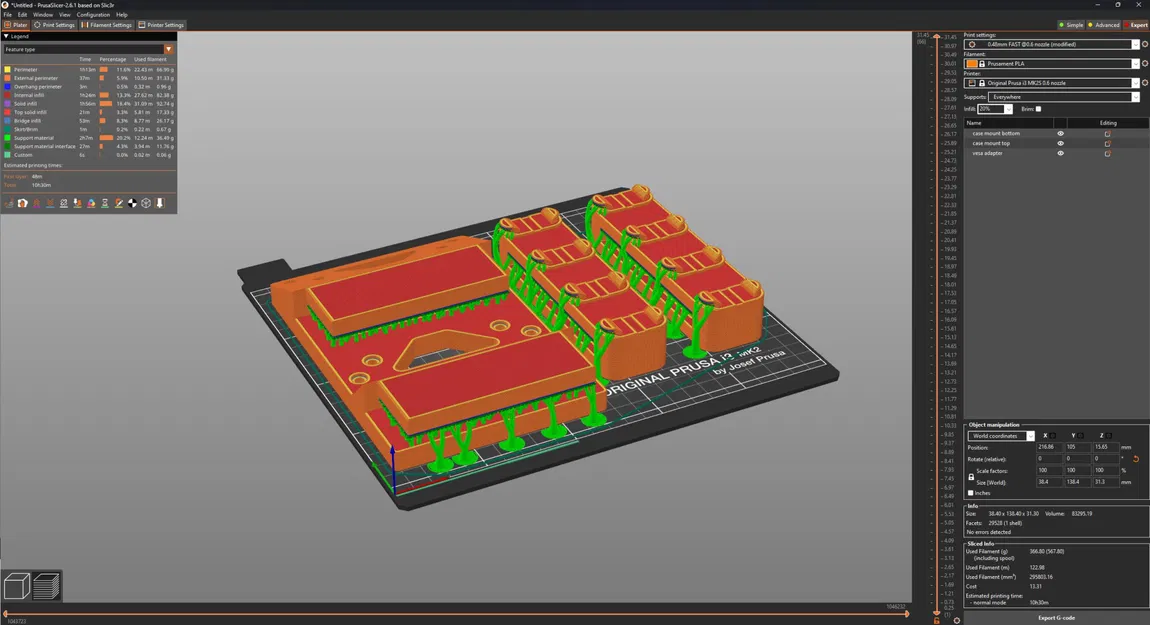Click the scale factors lock icon
Image resolution: width=1150 pixels, height=625 pixels.
(x=971, y=477)
